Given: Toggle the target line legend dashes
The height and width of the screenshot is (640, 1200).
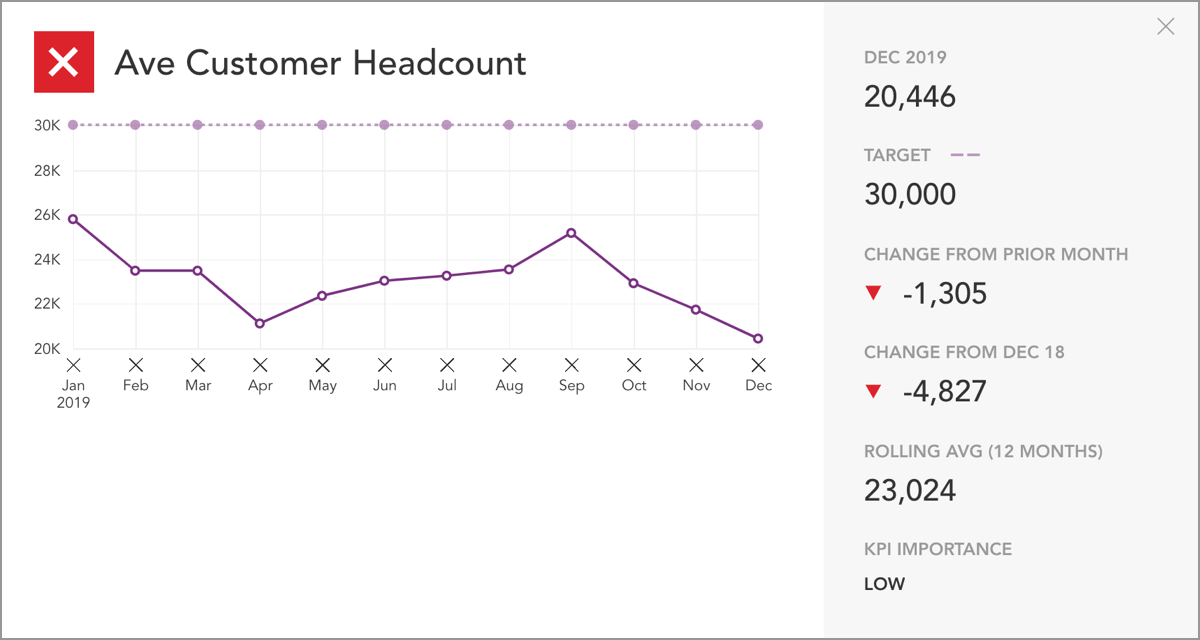Looking at the screenshot, I should tap(966, 155).
